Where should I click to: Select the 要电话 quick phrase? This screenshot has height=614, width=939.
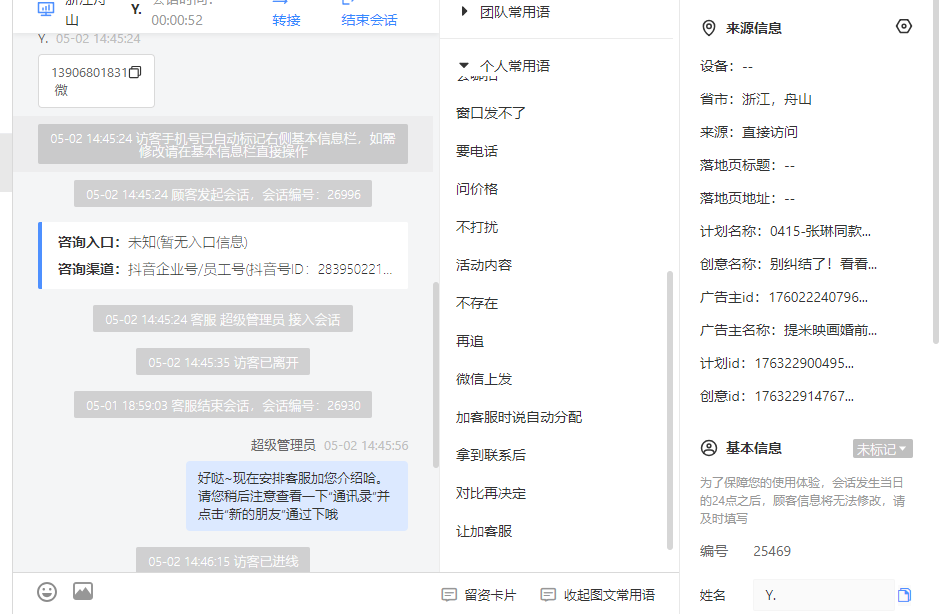point(477,151)
